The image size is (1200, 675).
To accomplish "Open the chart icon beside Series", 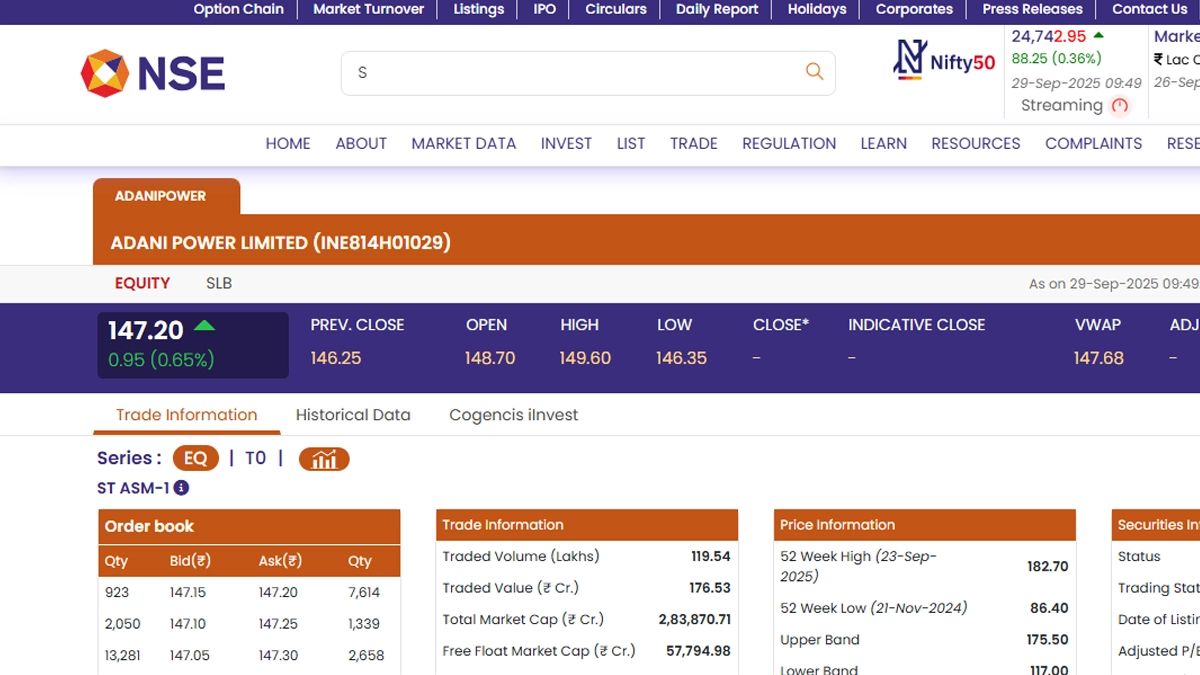I will [x=324, y=459].
